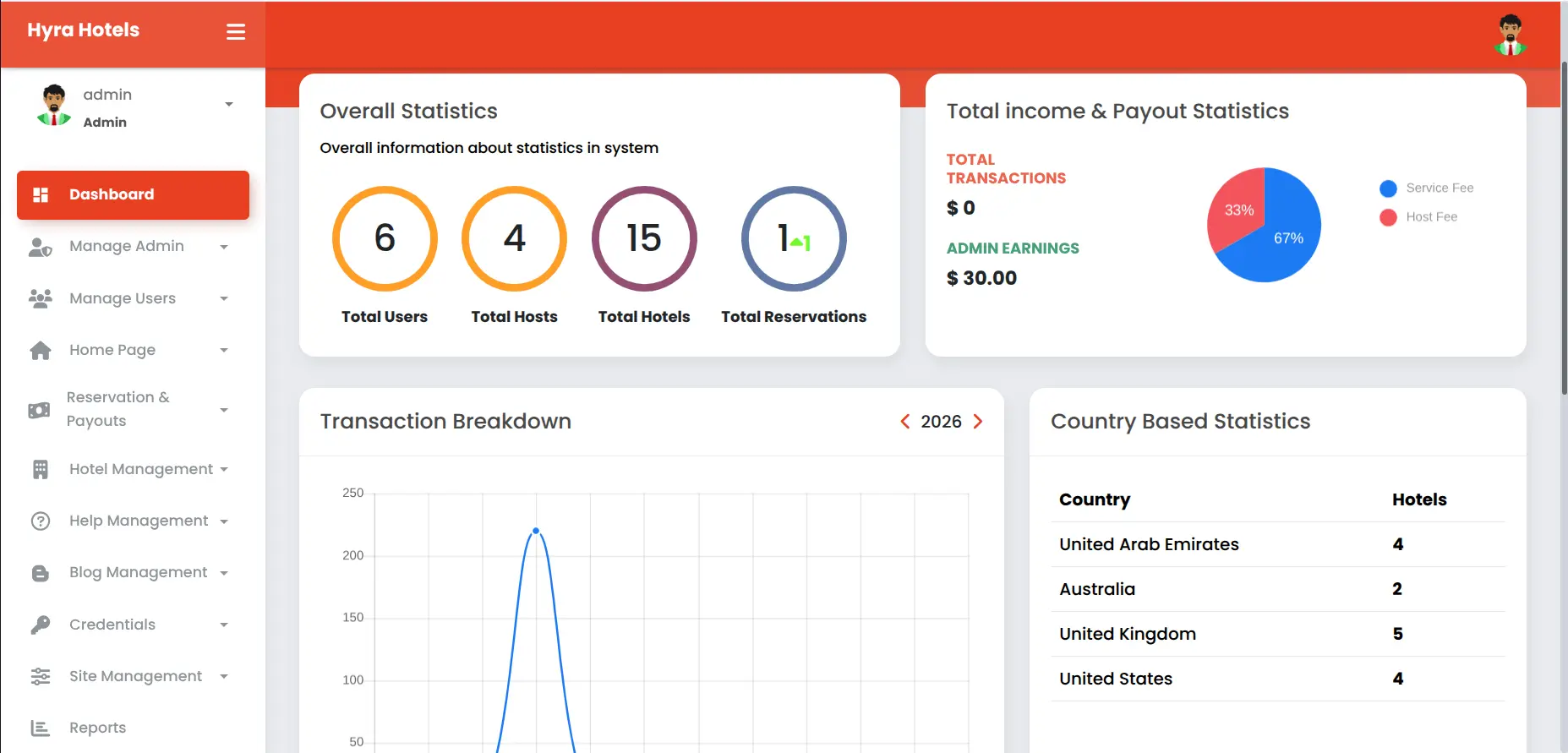Open the Blog Management menu

pyautogui.click(x=133, y=573)
